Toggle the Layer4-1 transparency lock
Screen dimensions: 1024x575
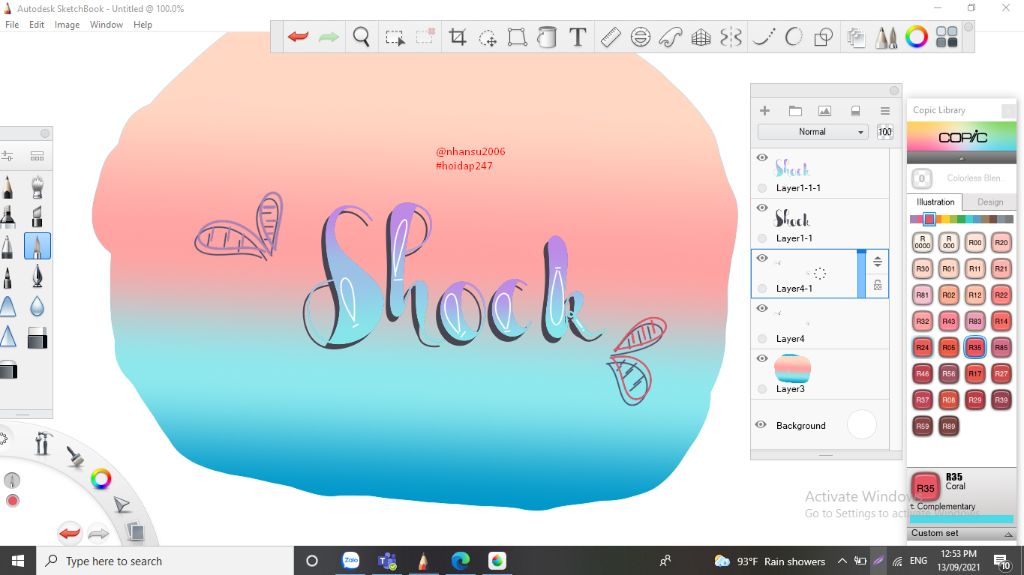(878, 286)
